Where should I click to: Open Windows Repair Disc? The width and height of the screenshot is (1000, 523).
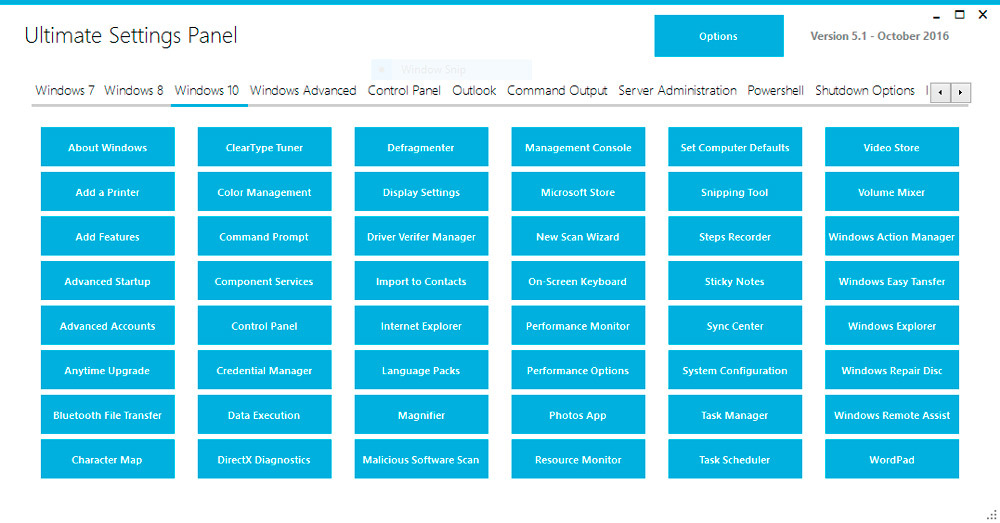click(x=891, y=371)
